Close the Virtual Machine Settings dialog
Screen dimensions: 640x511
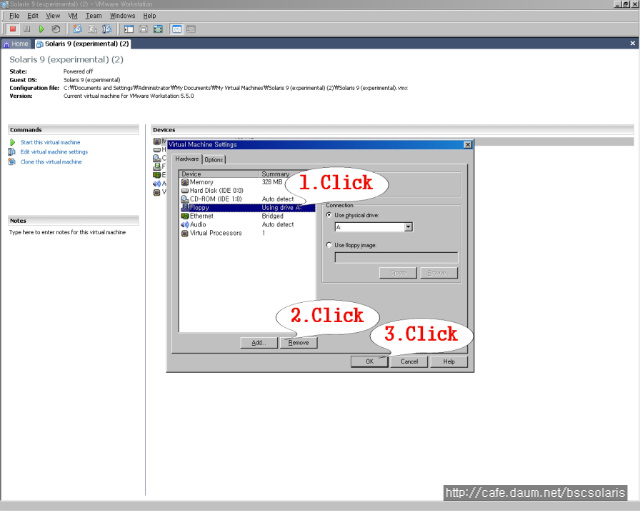[468, 144]
